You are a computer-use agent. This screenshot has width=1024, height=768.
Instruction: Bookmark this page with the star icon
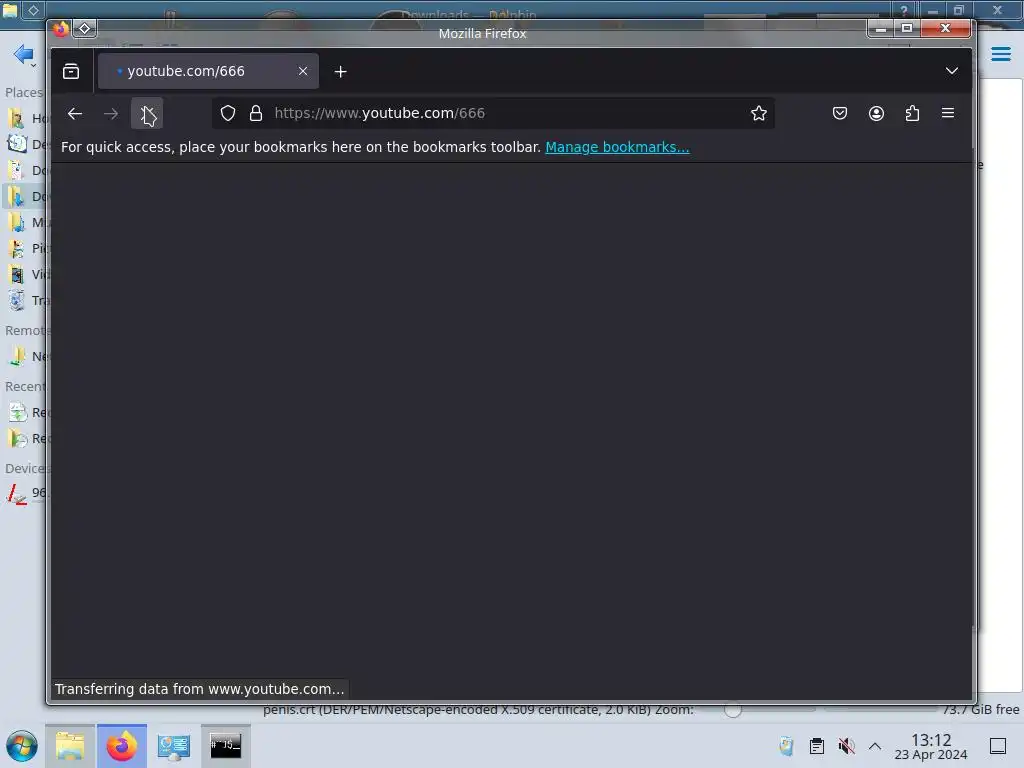(758, 114)
